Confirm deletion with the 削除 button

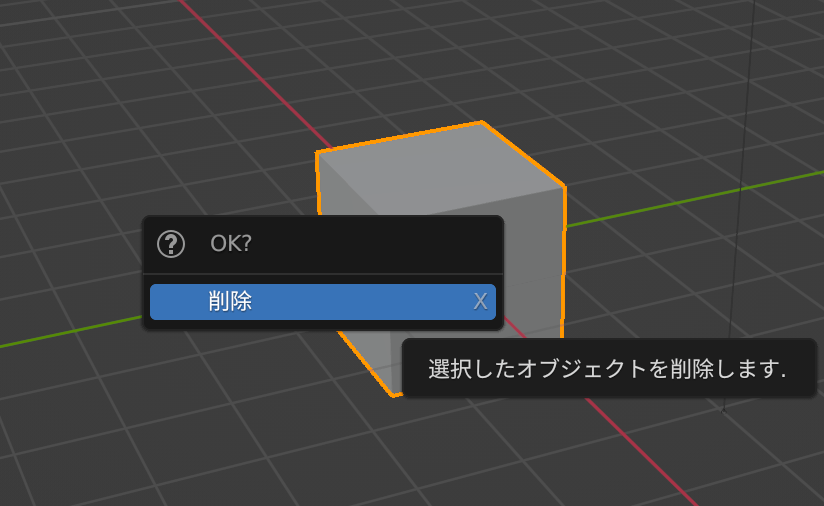tap(323, 302)
